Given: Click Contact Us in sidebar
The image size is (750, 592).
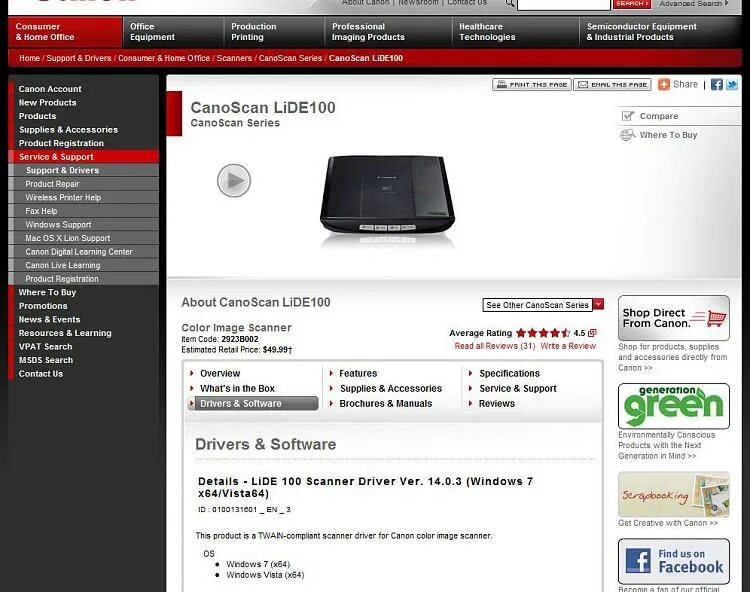Looking at the screenshot, I should 41,374.
